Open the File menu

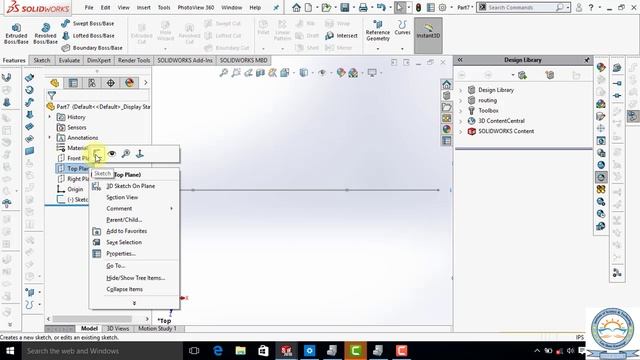click(x=89, y=7)
